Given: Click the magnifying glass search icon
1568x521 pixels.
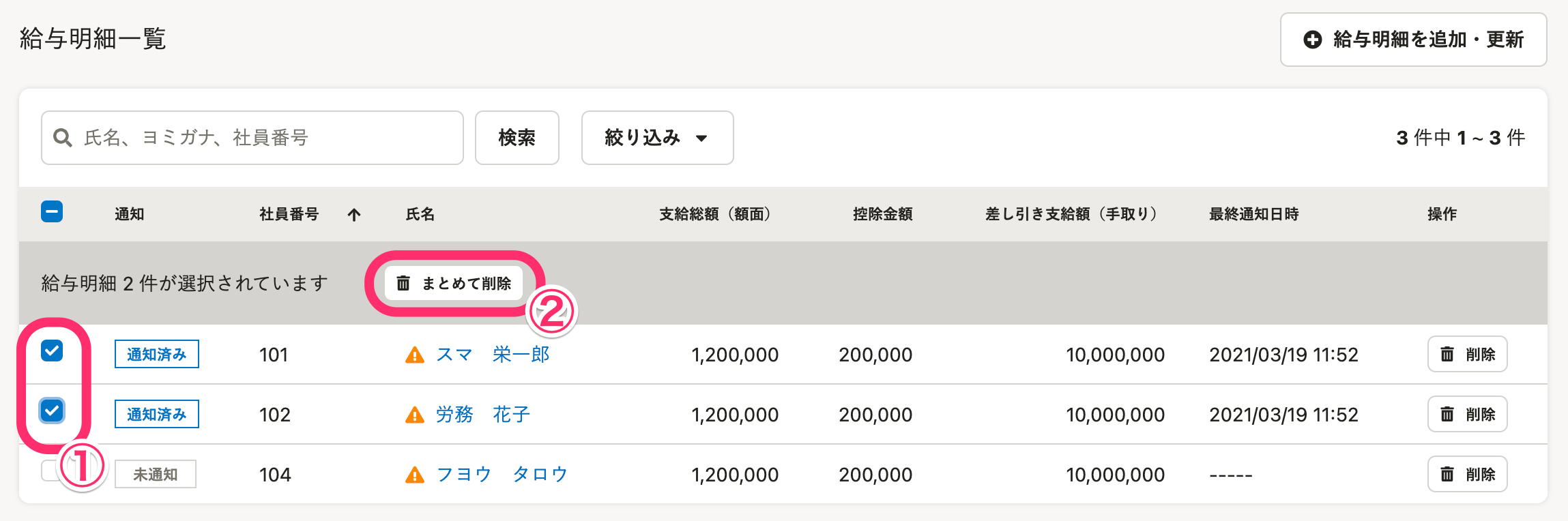Looking at the screenshot, I should pyautogui.click(x=63, y=138).
